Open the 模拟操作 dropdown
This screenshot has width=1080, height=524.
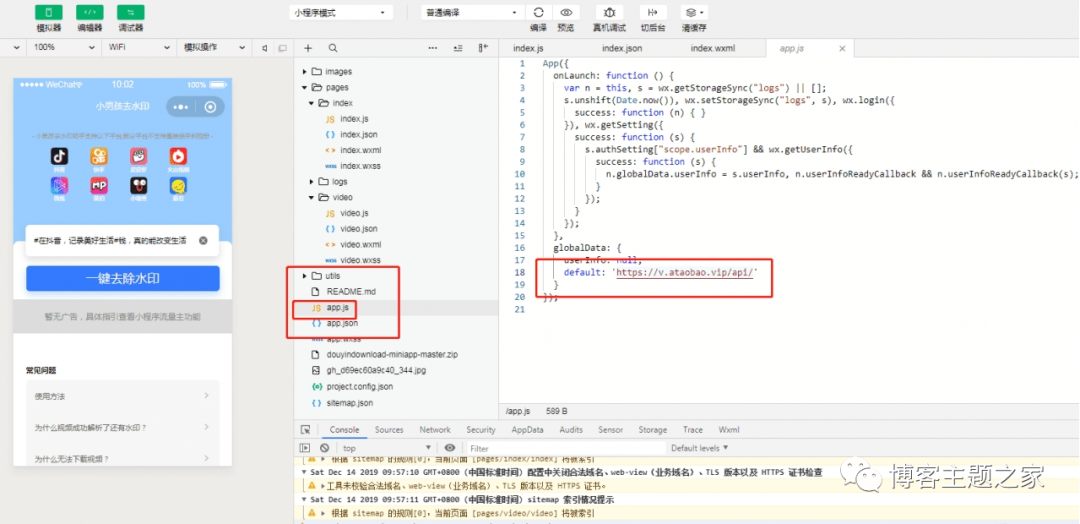click(x=214, y=48)
